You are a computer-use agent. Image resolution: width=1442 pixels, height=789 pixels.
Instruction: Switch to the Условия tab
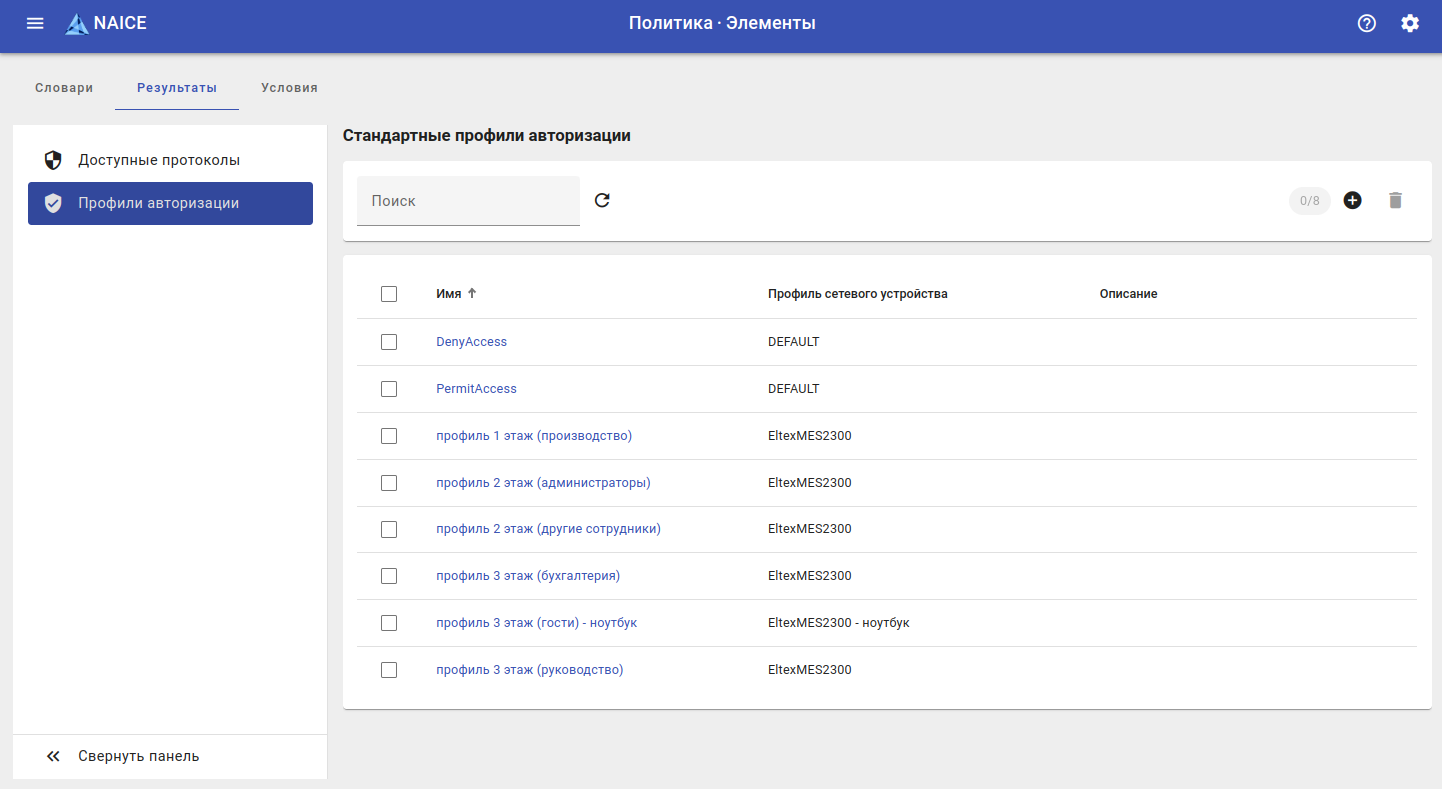(289, 88)
